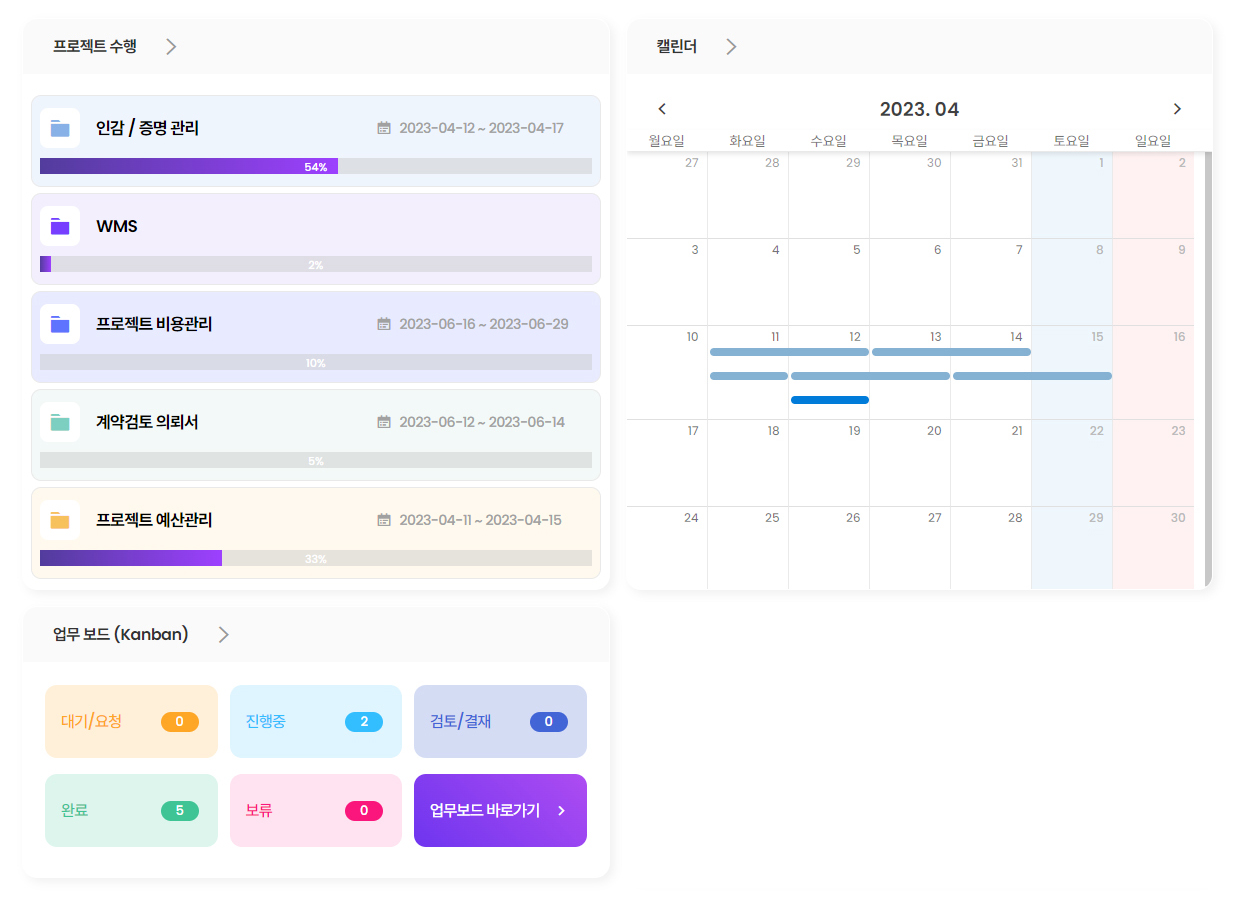
Task: Advance calendar to the next month
Action: [1177, 109]
